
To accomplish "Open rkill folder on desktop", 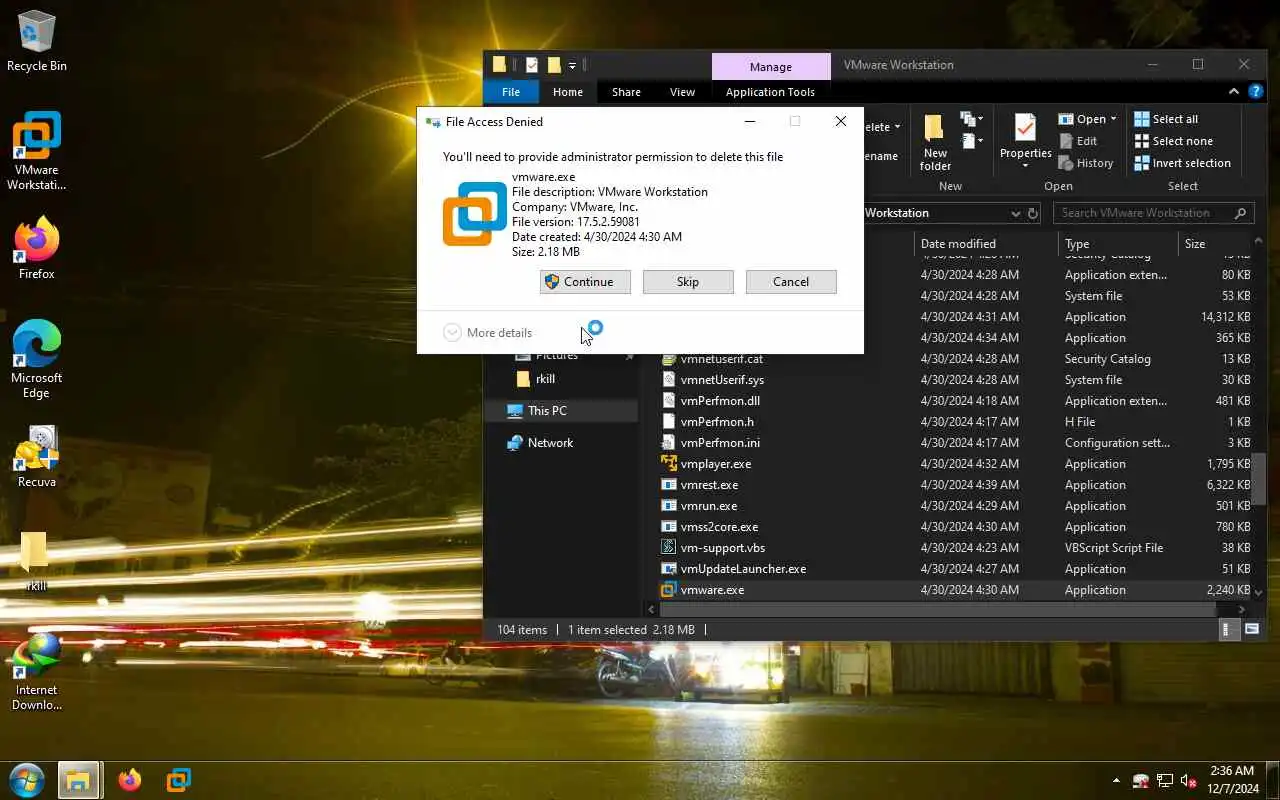I will (x=36, y=562).
